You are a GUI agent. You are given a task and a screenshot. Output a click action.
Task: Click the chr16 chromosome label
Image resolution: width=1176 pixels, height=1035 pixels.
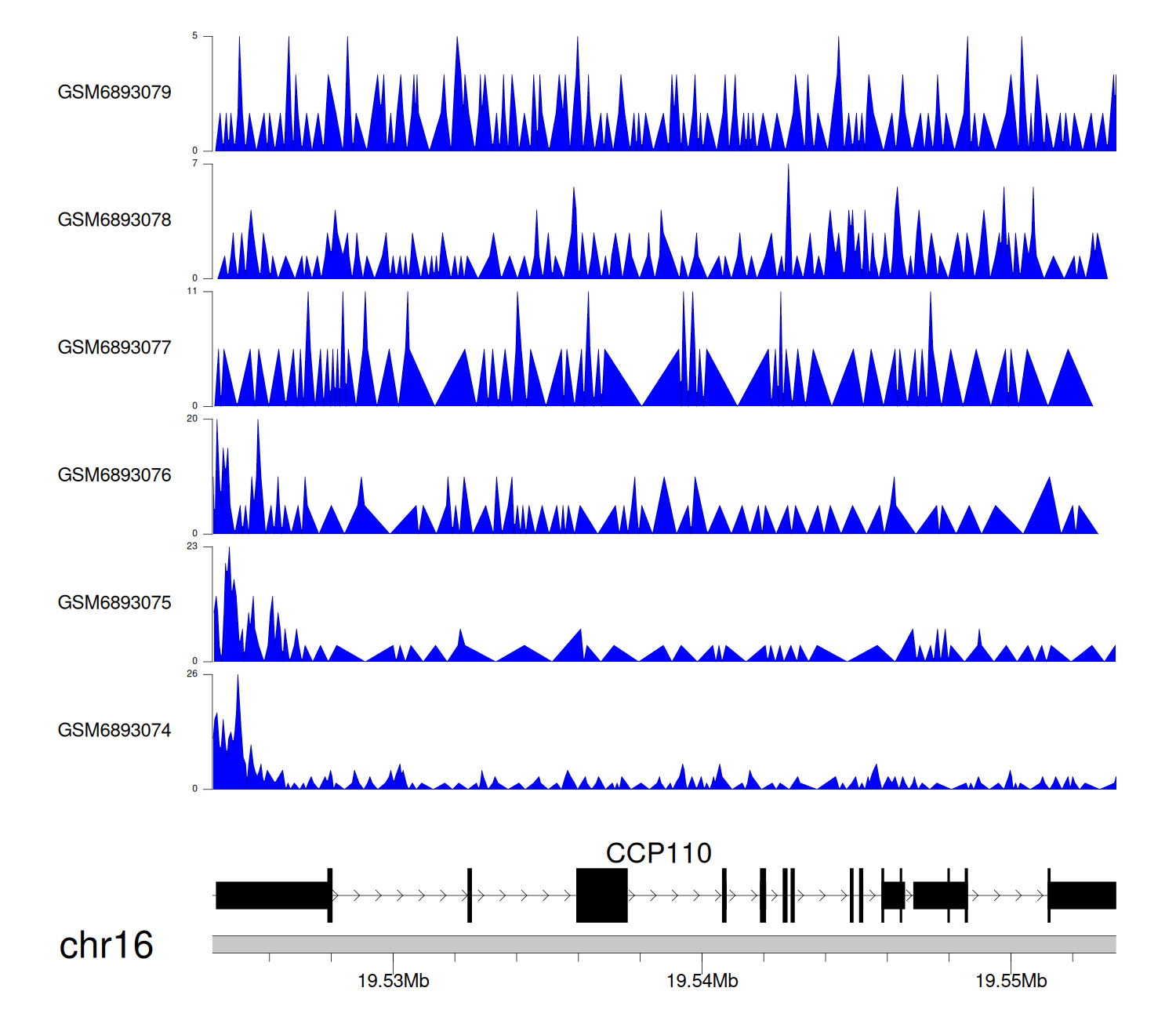click(x=106, y=946)
